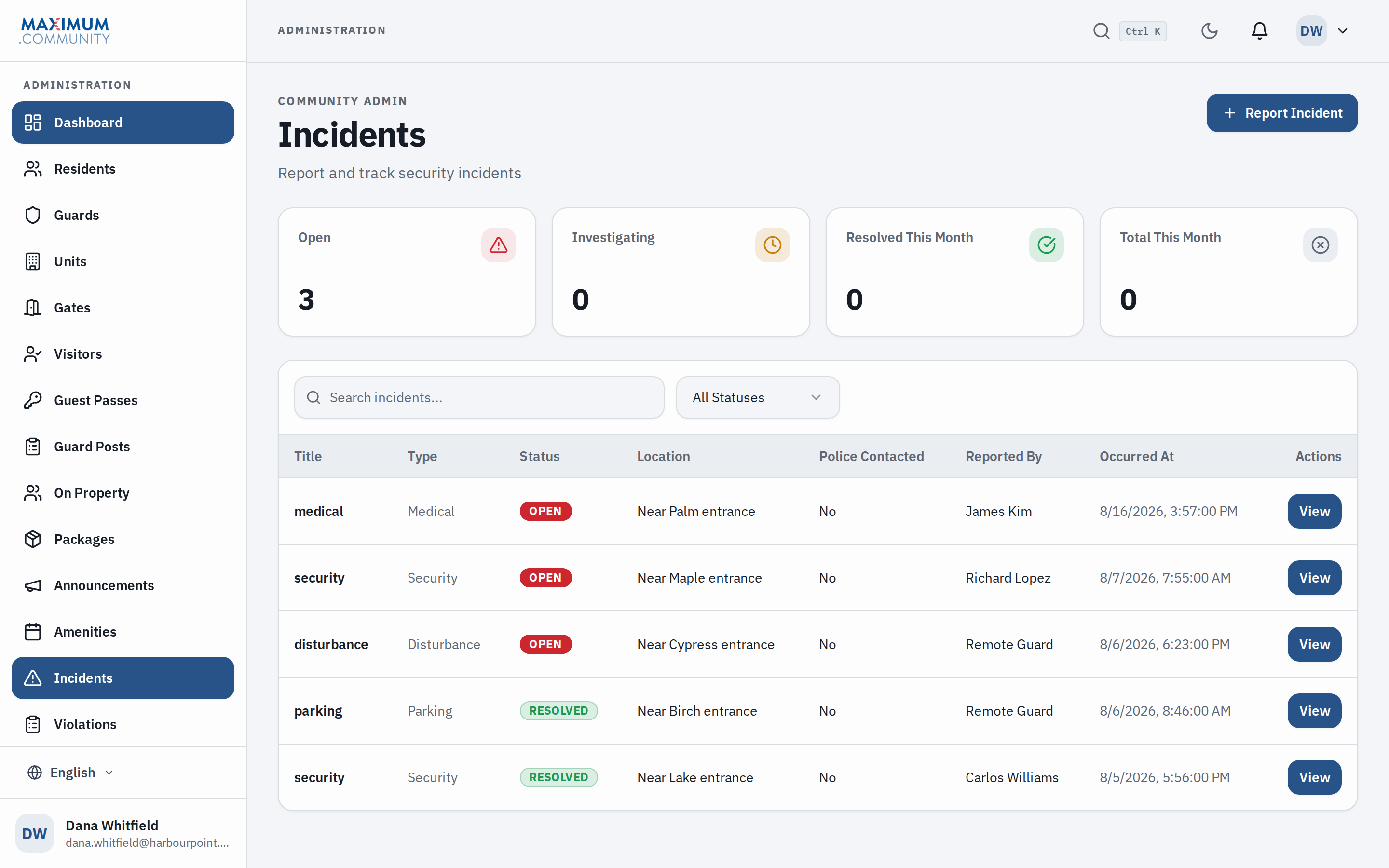
Task: Click the search magnifier icon in header
Action: pyautogui.click(x=1101, y=31)
